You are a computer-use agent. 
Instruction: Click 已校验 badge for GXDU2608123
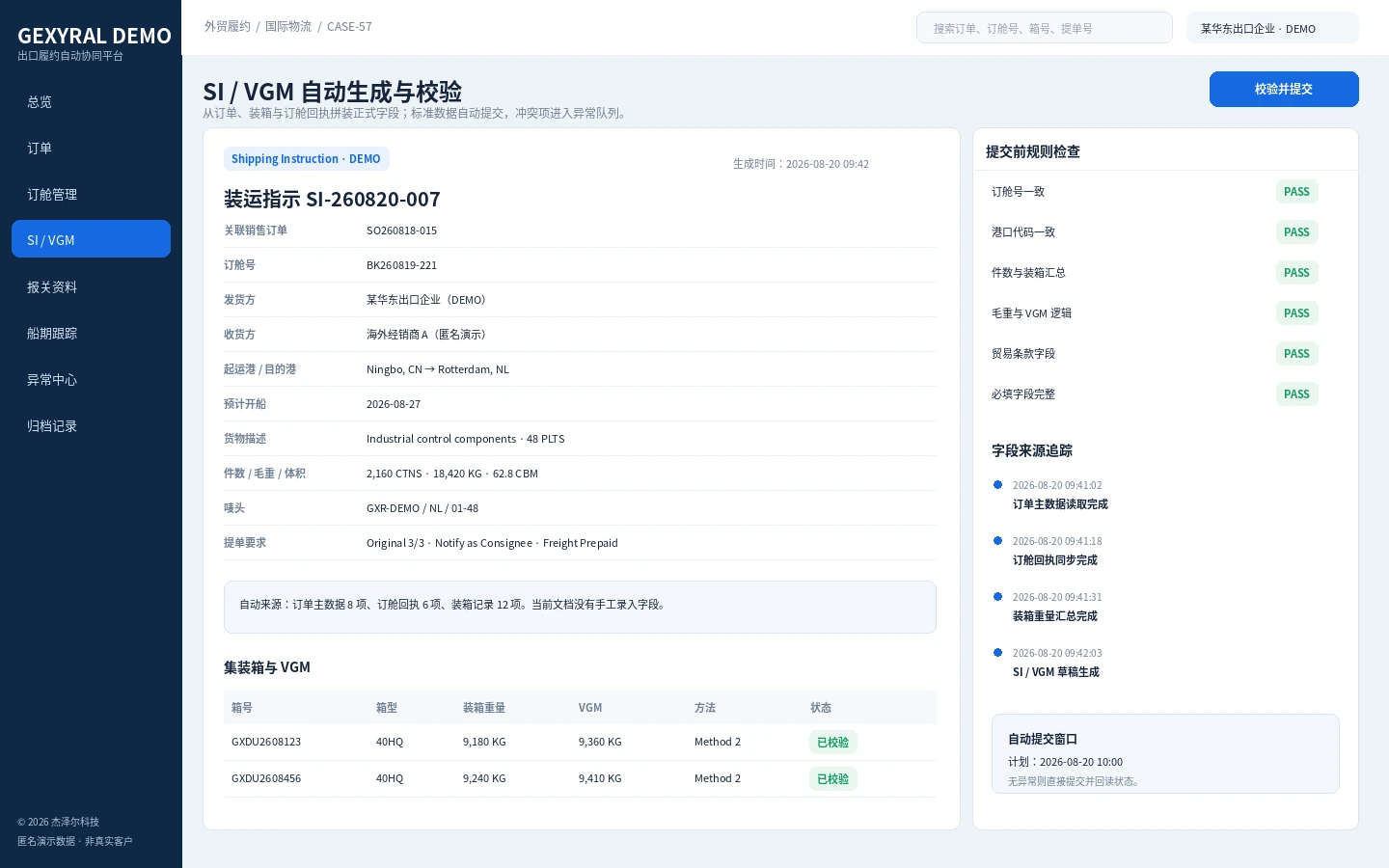pos(832,742)
